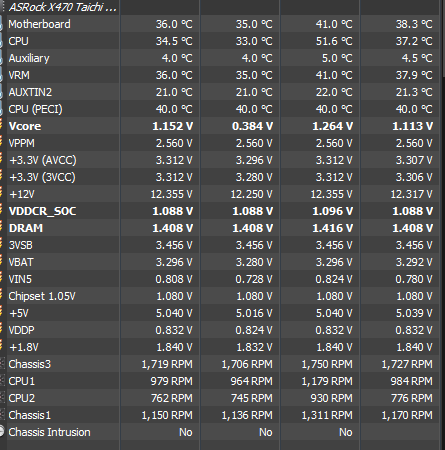
Task: Select the +3.3V (3VCC) label
Action: [42, 177]
